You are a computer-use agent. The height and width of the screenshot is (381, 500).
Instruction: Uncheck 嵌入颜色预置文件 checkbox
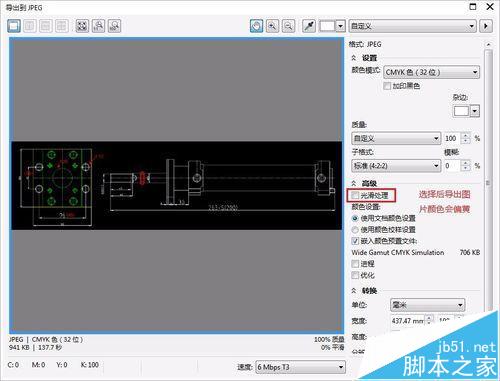tap(355, 241)
